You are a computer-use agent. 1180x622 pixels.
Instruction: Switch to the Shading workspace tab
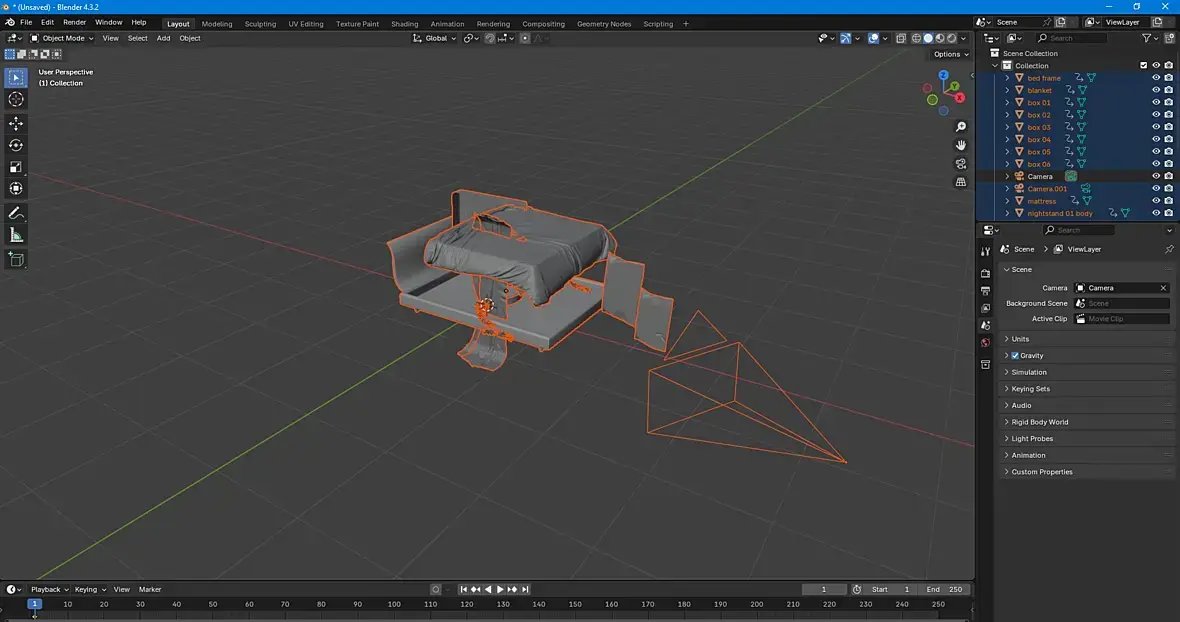404,24
